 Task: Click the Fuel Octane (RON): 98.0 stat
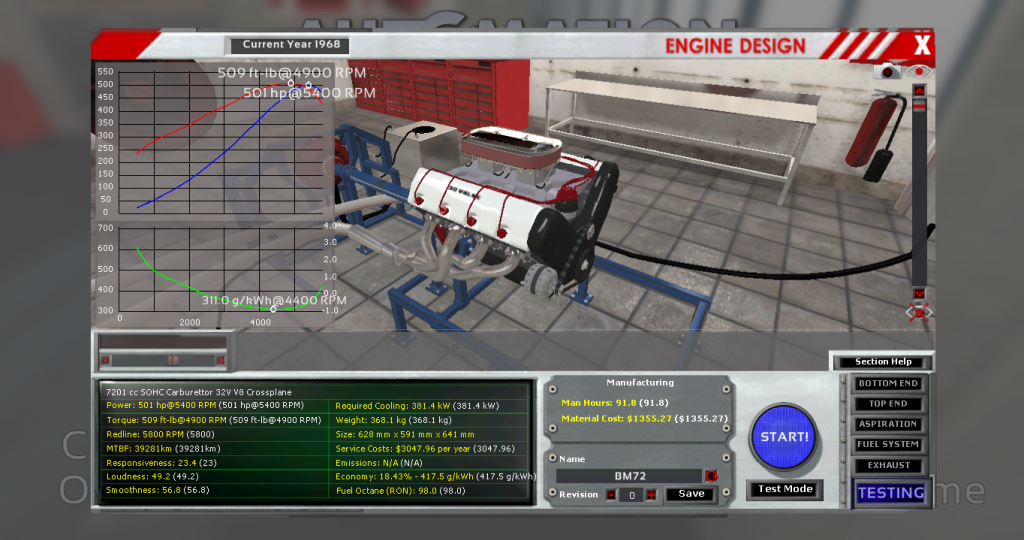coord(400,490)
